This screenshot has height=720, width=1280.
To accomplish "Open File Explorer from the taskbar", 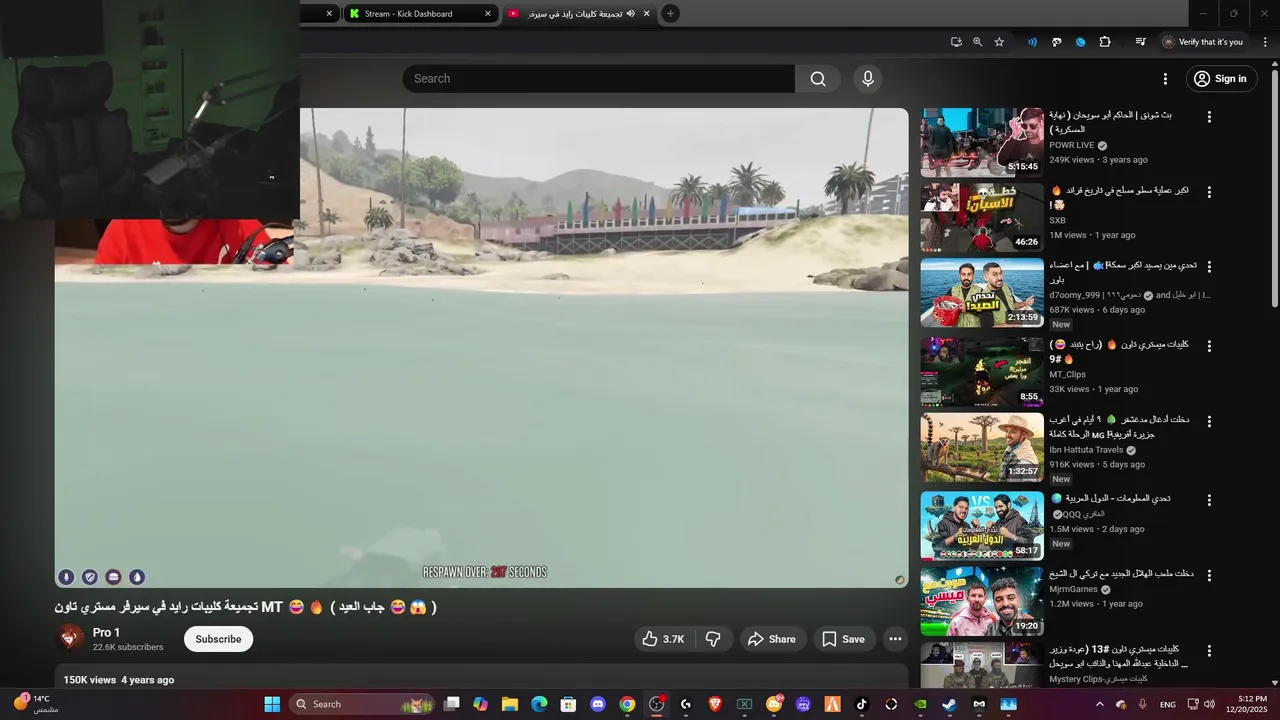I will (510, 704).
